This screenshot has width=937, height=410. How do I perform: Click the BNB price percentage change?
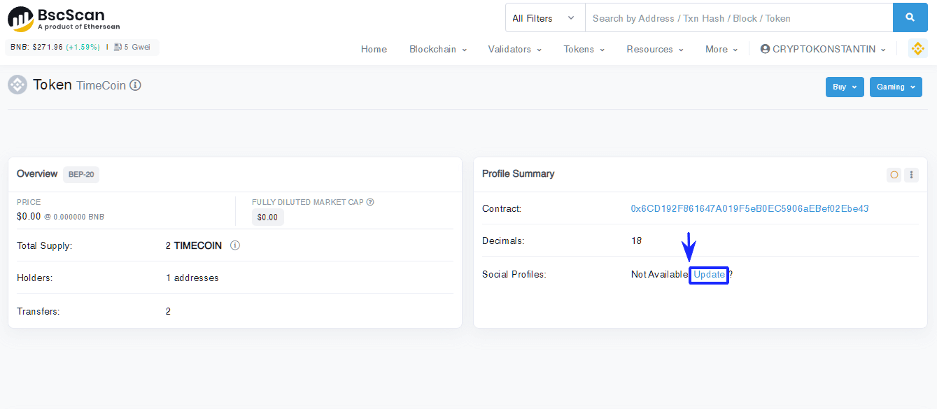click(83, 47)
